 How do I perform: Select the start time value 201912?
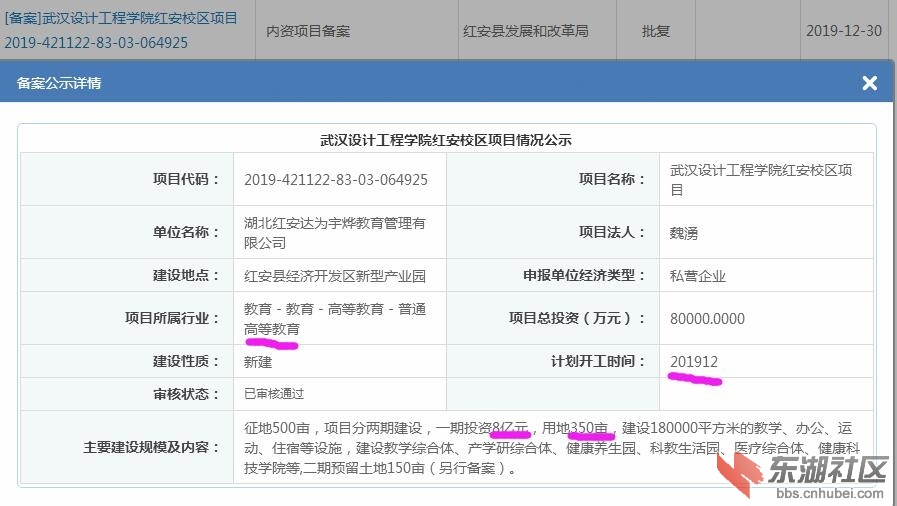point(693,361)
